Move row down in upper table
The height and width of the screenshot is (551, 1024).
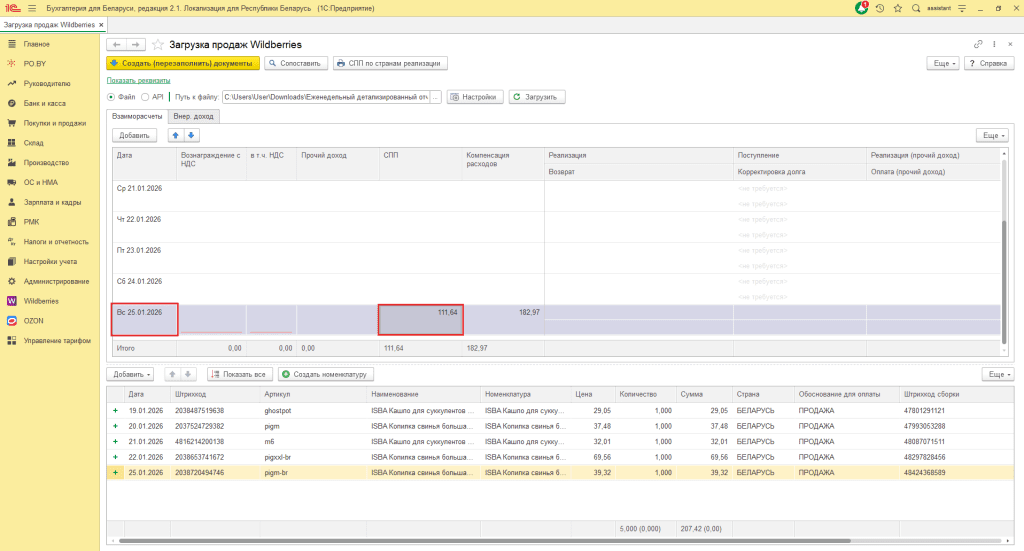[x=191, y=135]
